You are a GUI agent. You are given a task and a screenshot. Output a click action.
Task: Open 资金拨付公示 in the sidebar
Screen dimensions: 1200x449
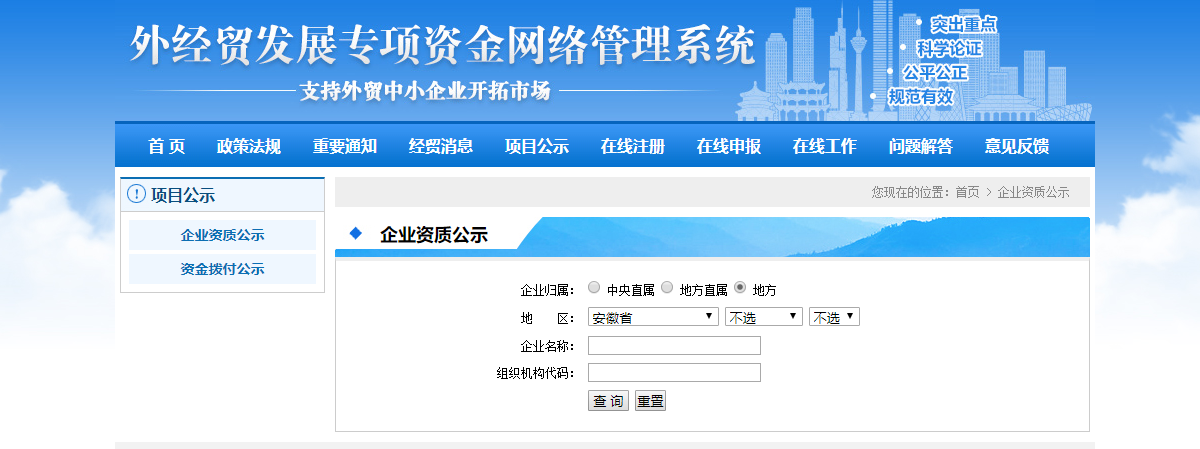coord(222,269)
